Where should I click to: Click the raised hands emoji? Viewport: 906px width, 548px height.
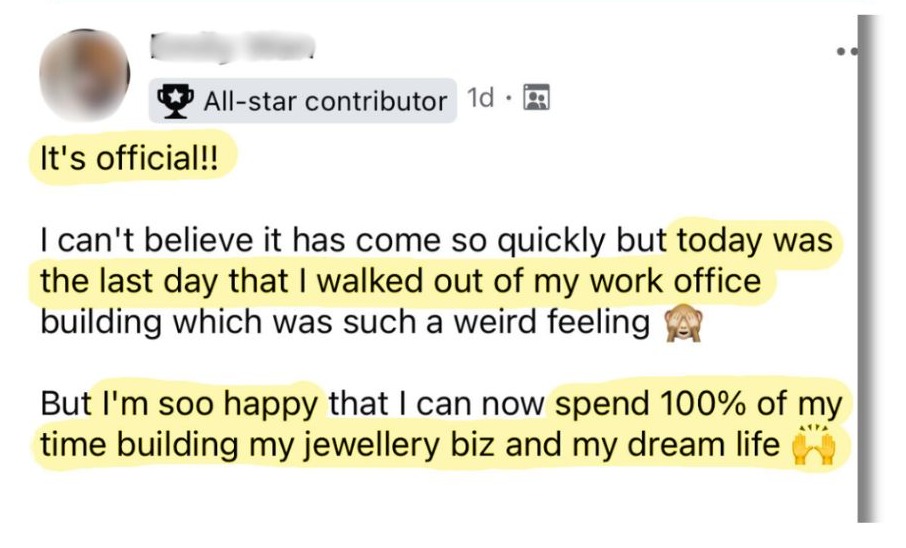(814, 445)
